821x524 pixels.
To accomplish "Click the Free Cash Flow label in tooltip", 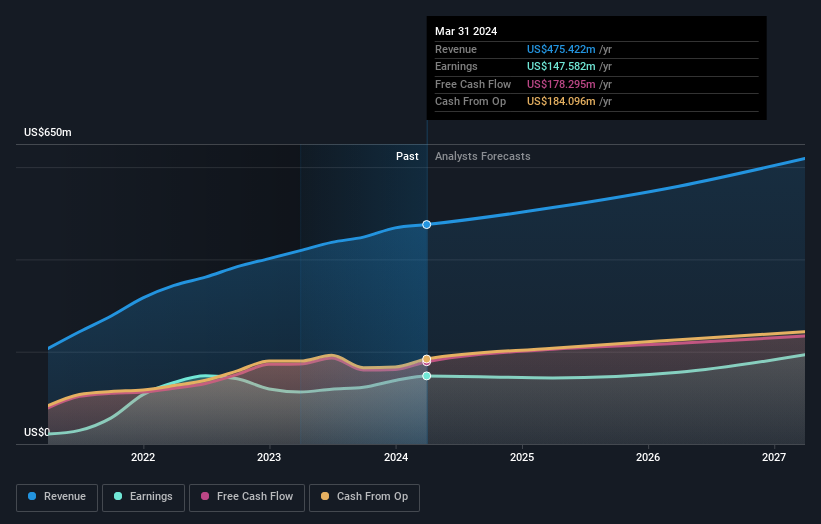I will [473, 84].
